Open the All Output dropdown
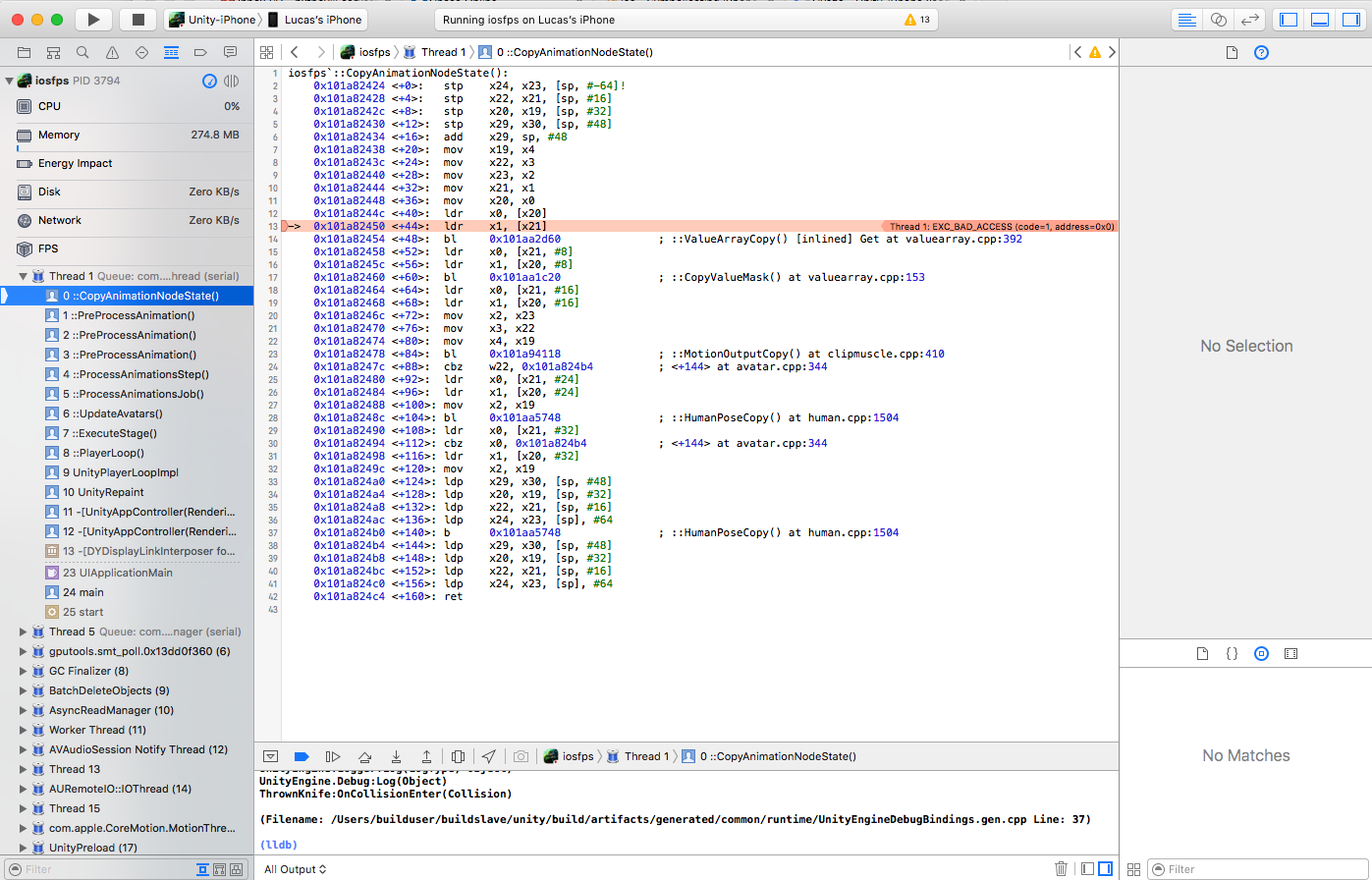1372x880 pixels. (295, 869)
